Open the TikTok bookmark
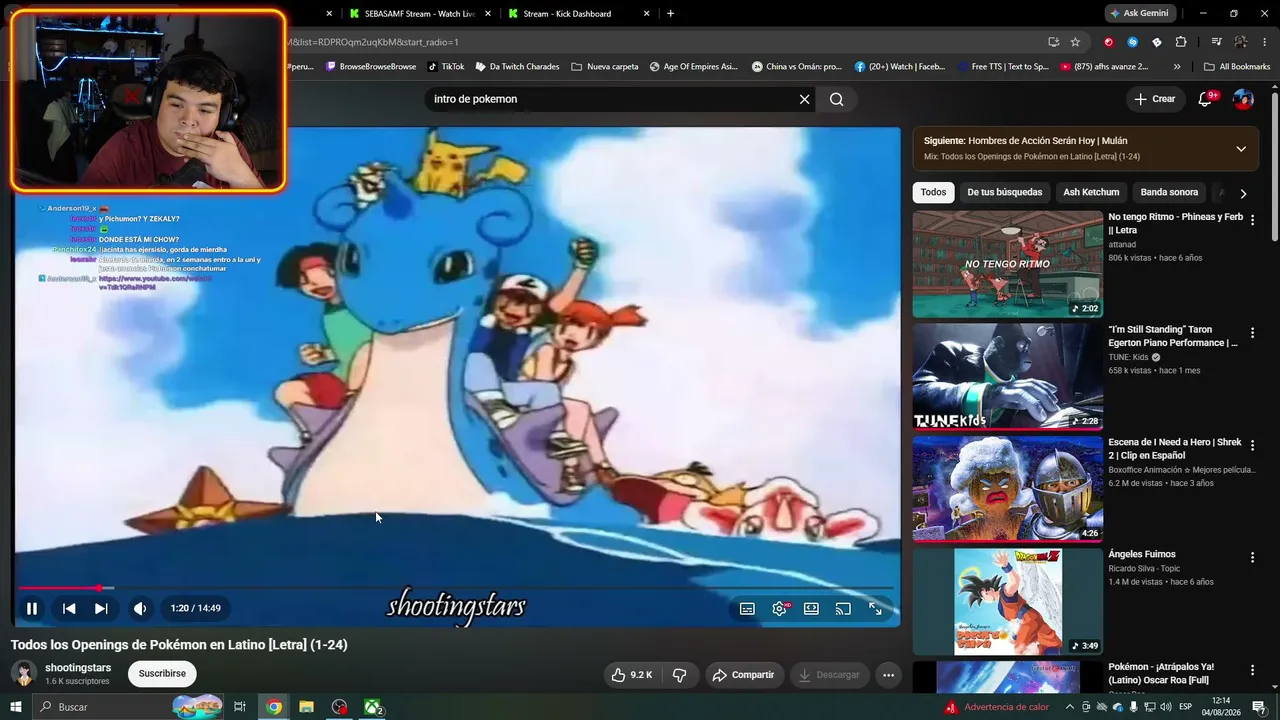Screen dimensions: 1280x720 click(x=446, y=67)
